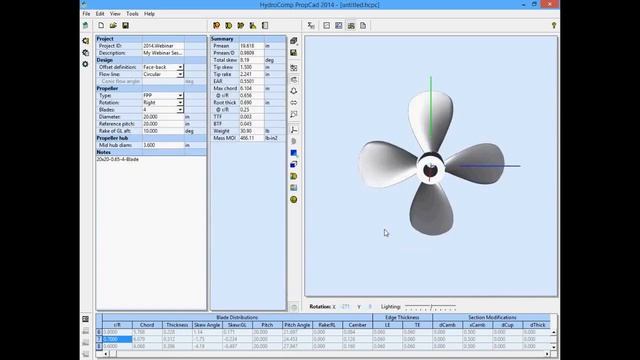The width and height of the screenshot is (640, 360).
Task: Open the propeller Type dropdown
Action: (x=180, y=96)
